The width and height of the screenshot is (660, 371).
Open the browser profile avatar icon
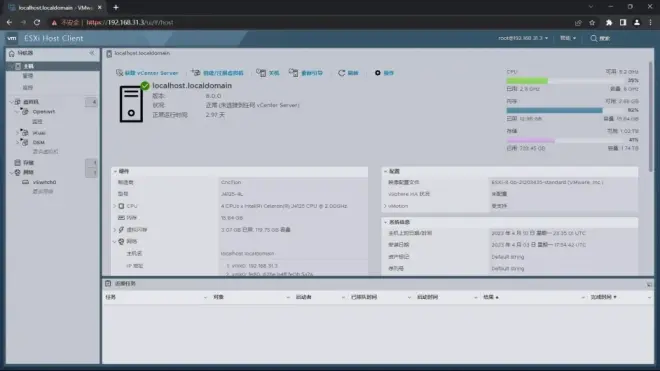tap(637, 22)
